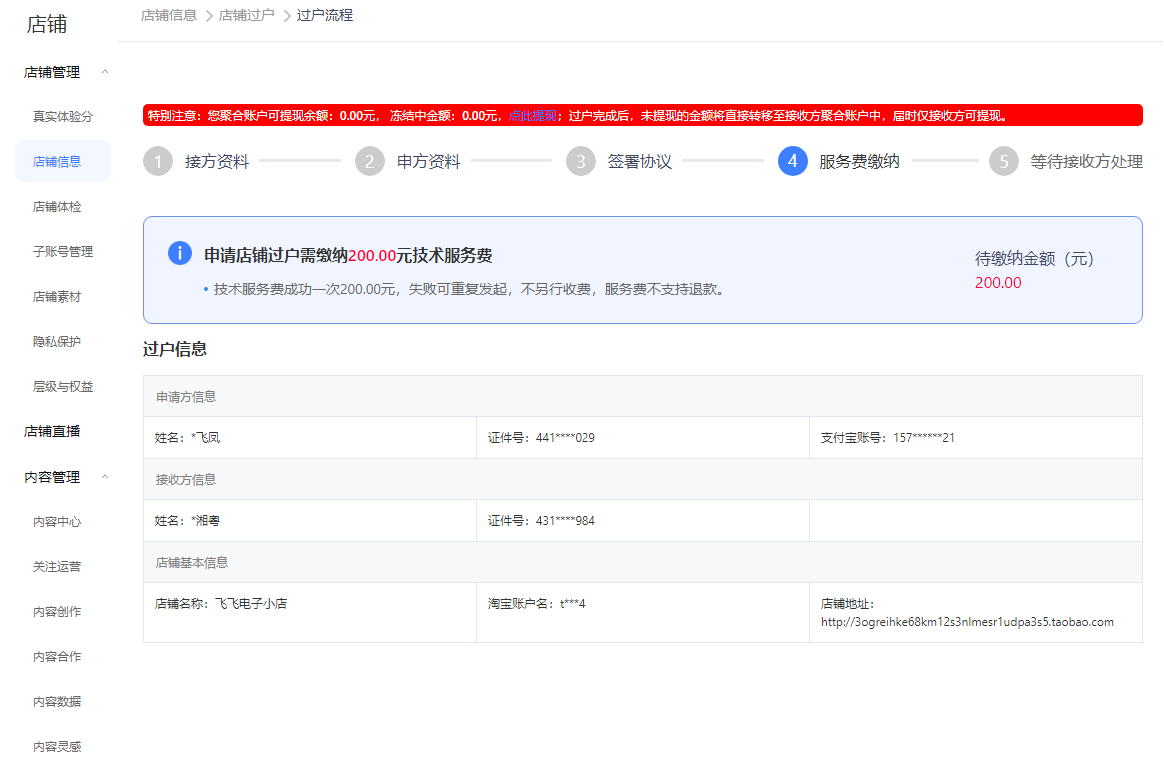The image size is (1164, 775).
Task: Collapse the 内容管理 sidebar section
Action: 105,477
